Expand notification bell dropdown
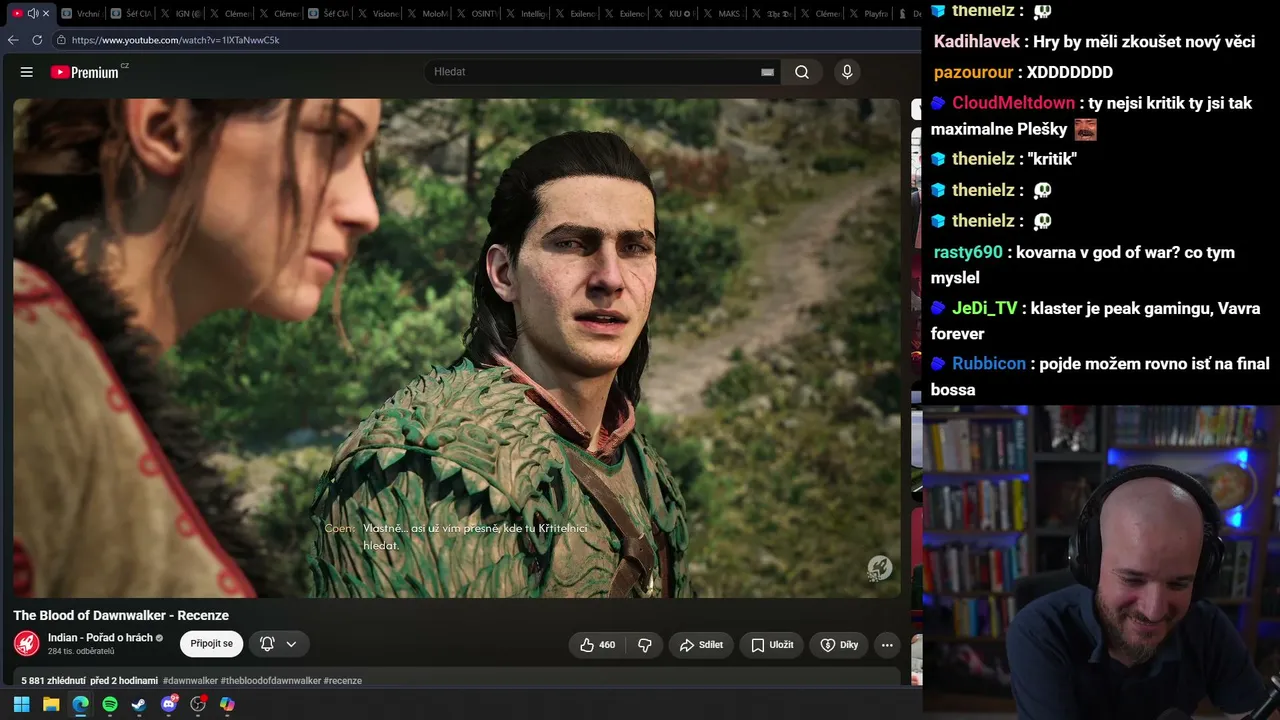The height and width of the screenshot is (720, 1280). 279,644
